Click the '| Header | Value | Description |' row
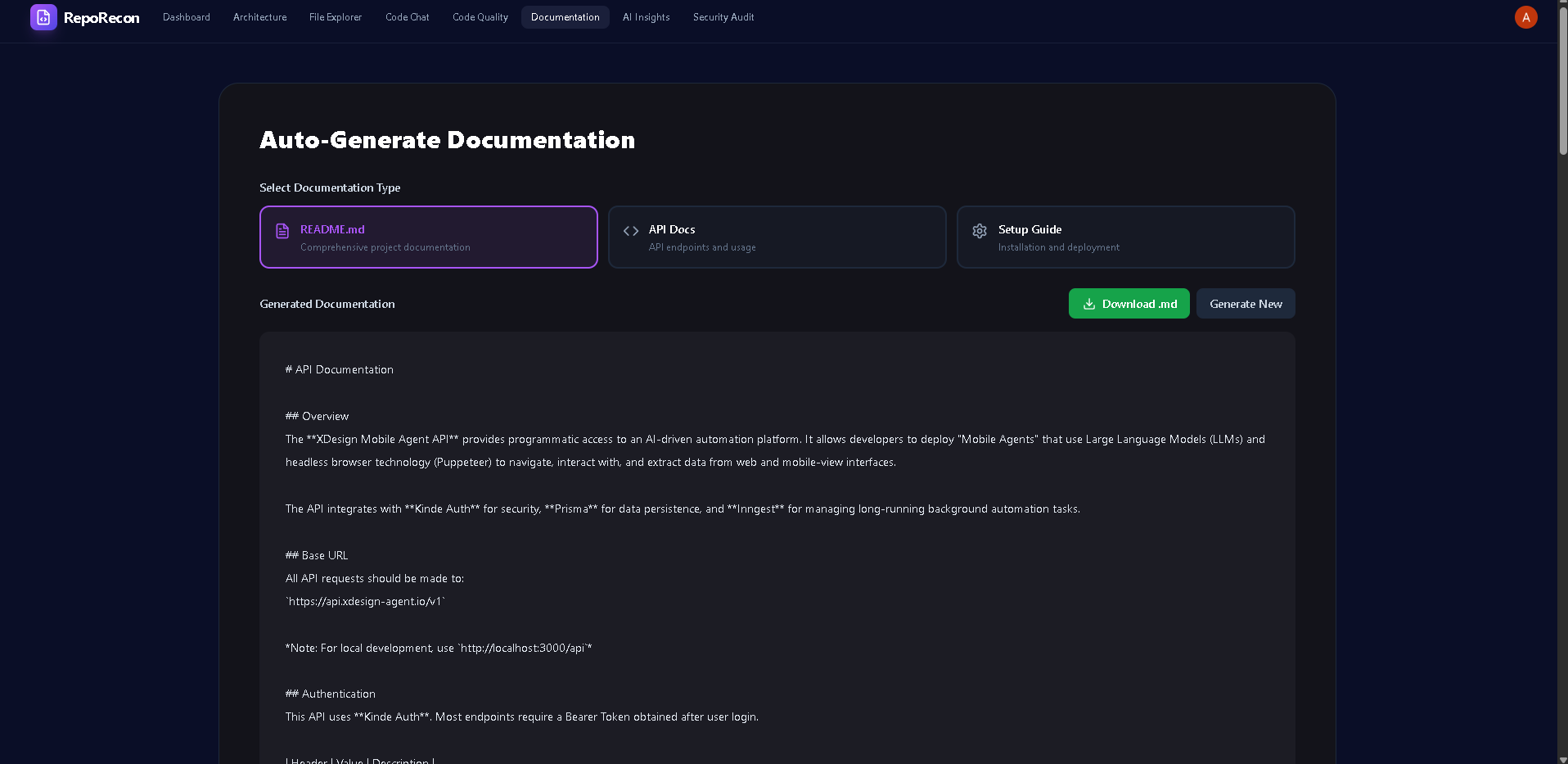This screenshot has width=1568, height=764. pos(360,760)
